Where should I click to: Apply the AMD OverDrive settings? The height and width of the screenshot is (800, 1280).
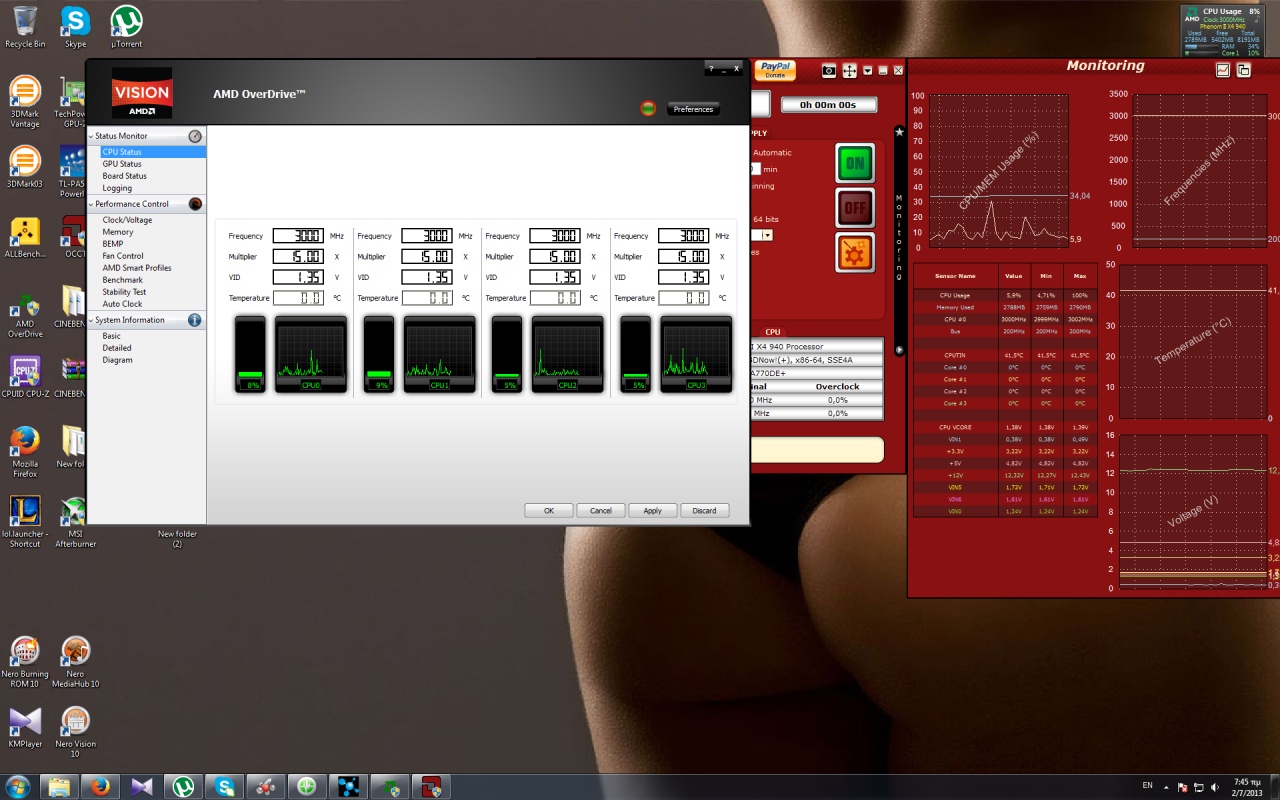[x=653, y=510]
